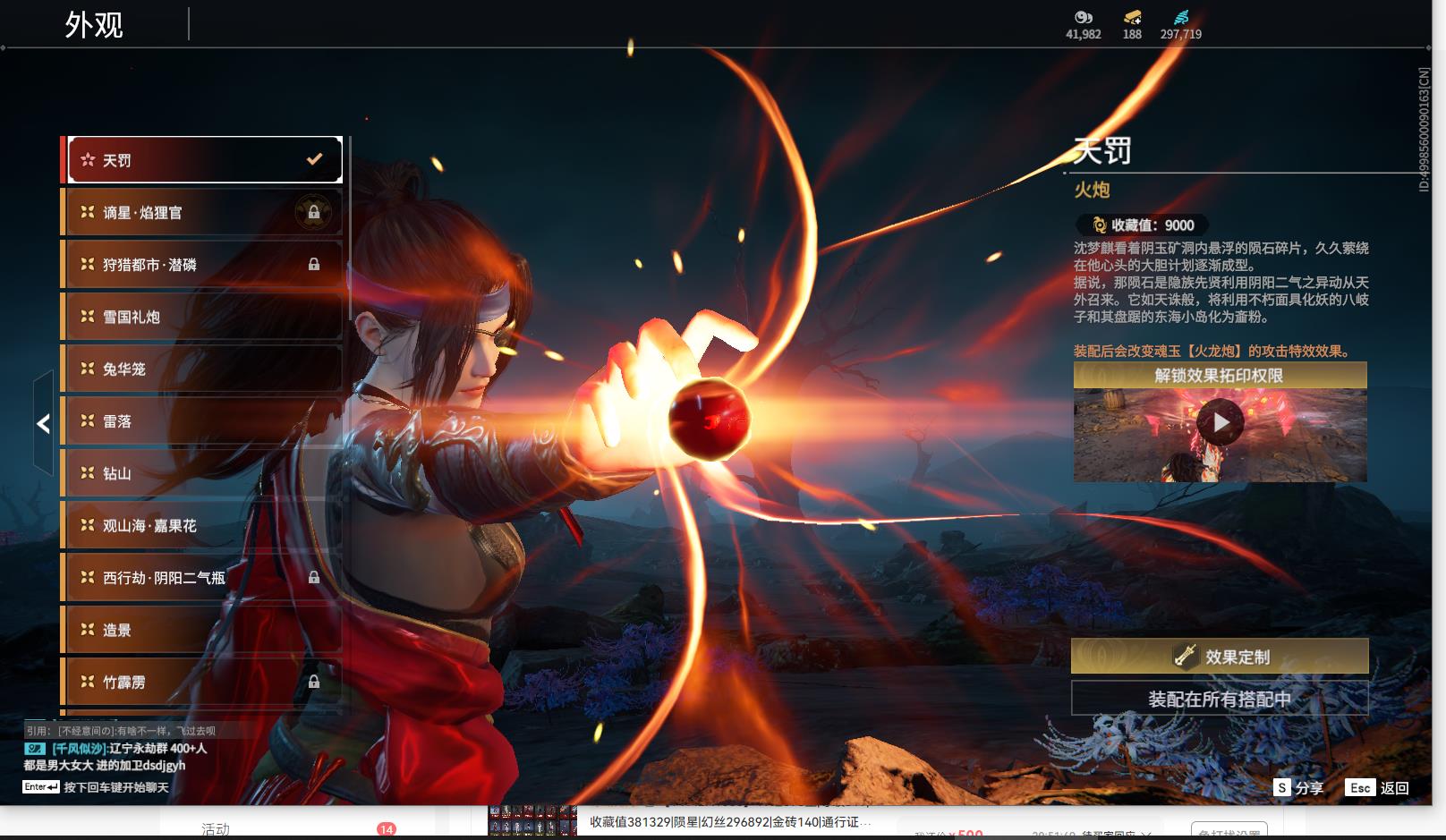Click the lock icon on 西行劫·阴阳二气瓶
This screenshot has height=840, width=1446.
[x=314, y=577]
